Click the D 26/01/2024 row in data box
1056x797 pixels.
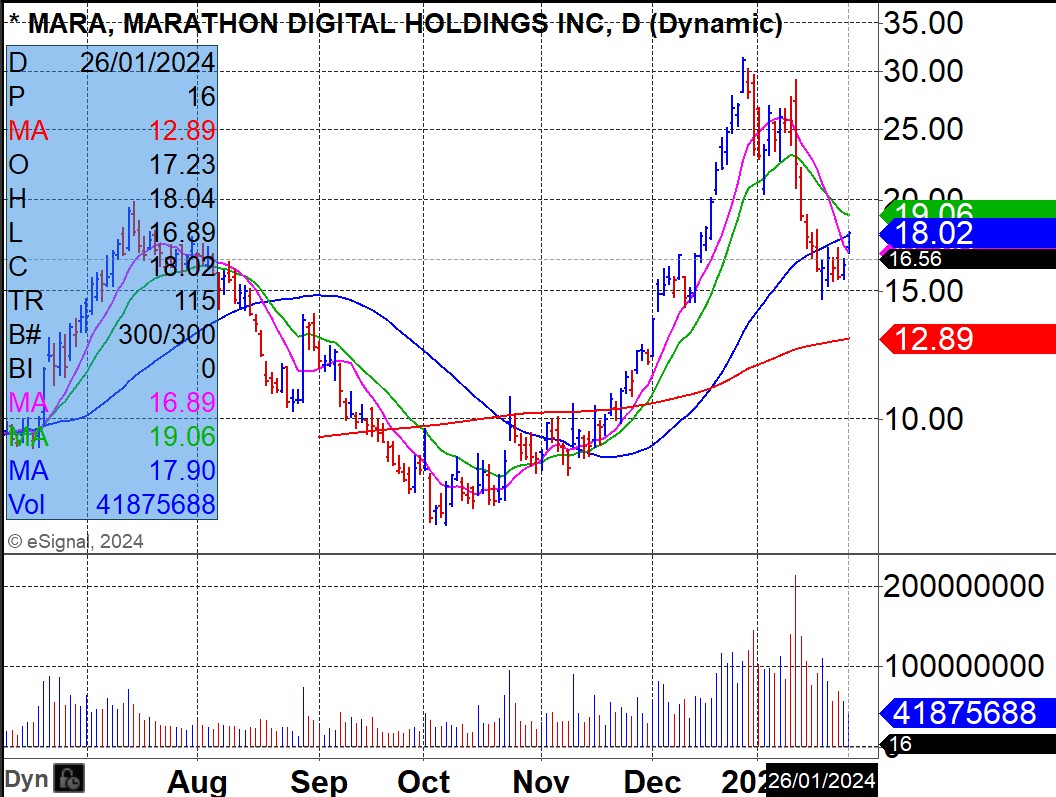click(x=112, y=63)
